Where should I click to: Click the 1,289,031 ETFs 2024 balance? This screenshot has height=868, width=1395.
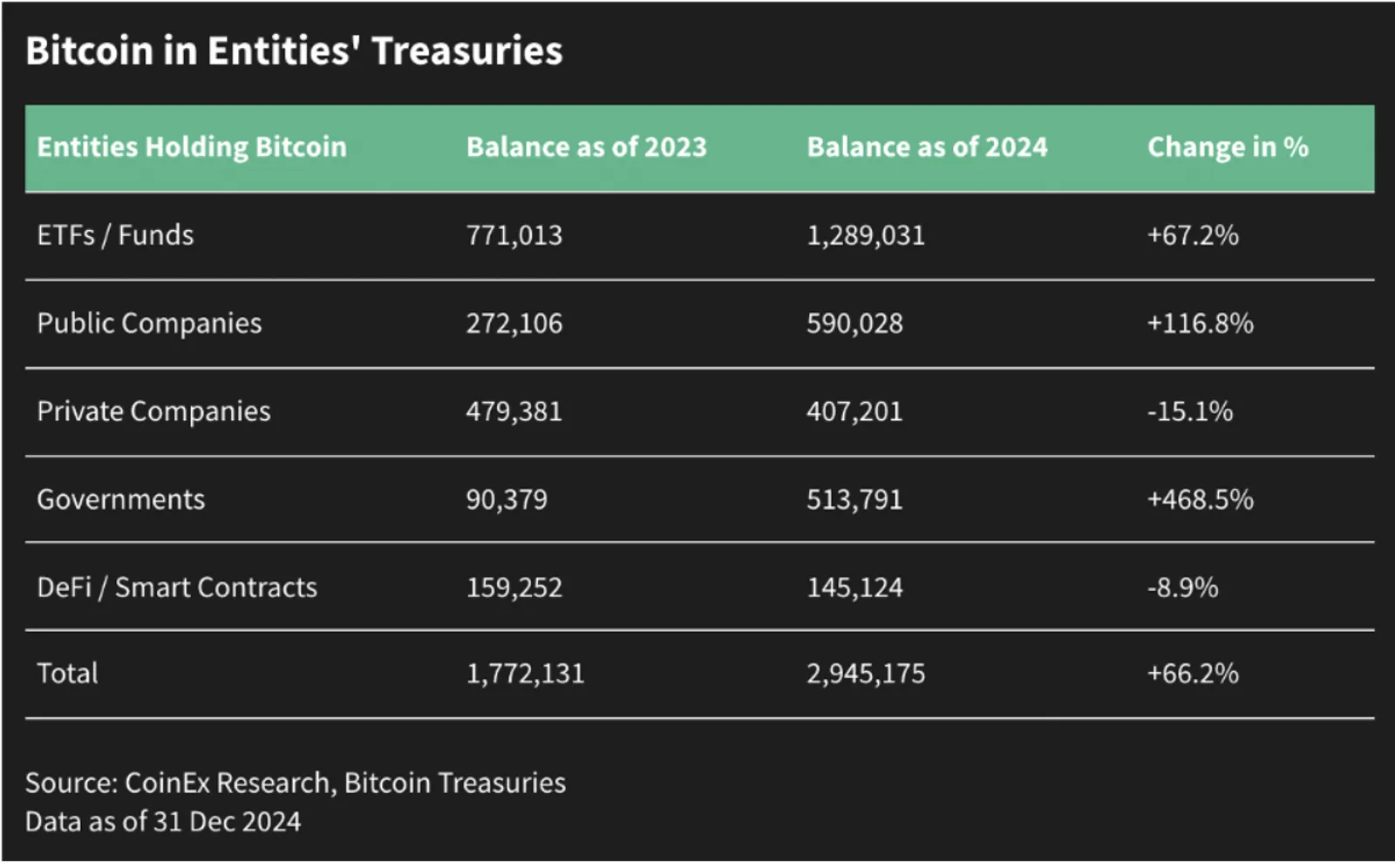click(865, 235)
